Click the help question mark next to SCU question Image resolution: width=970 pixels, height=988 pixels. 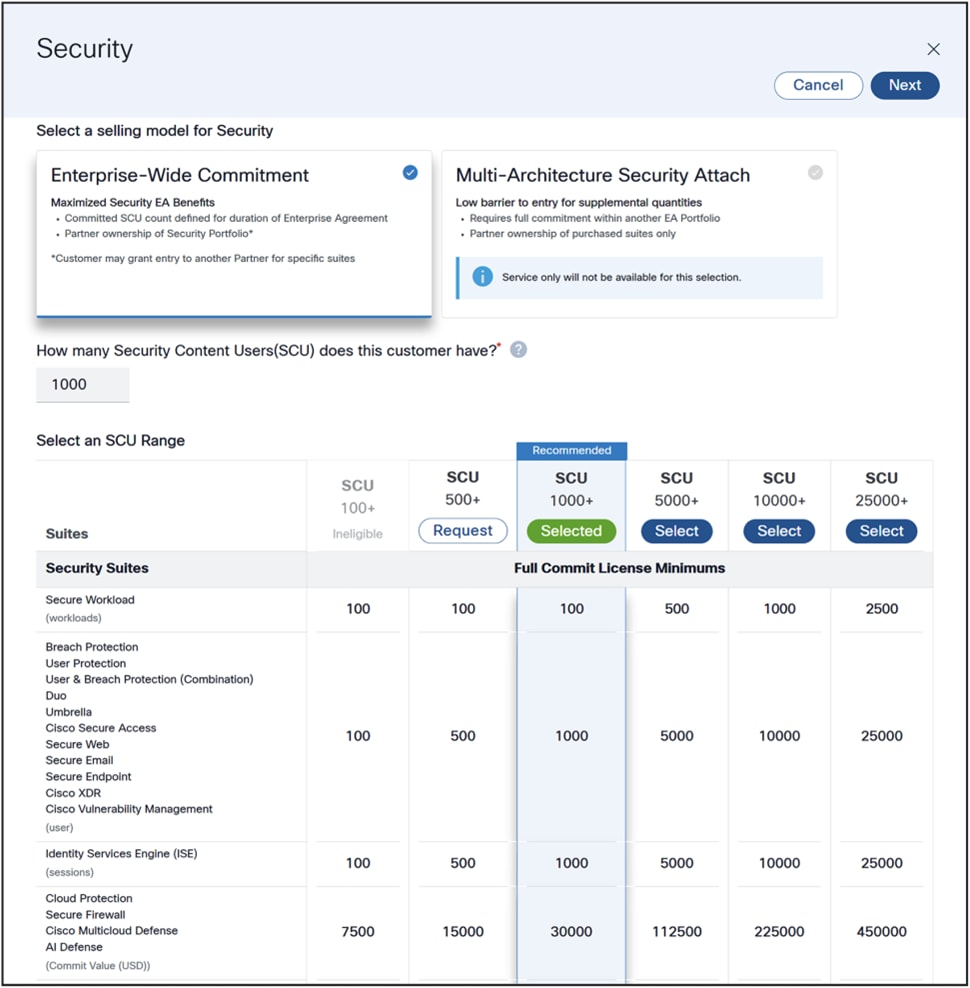point(518,350)
